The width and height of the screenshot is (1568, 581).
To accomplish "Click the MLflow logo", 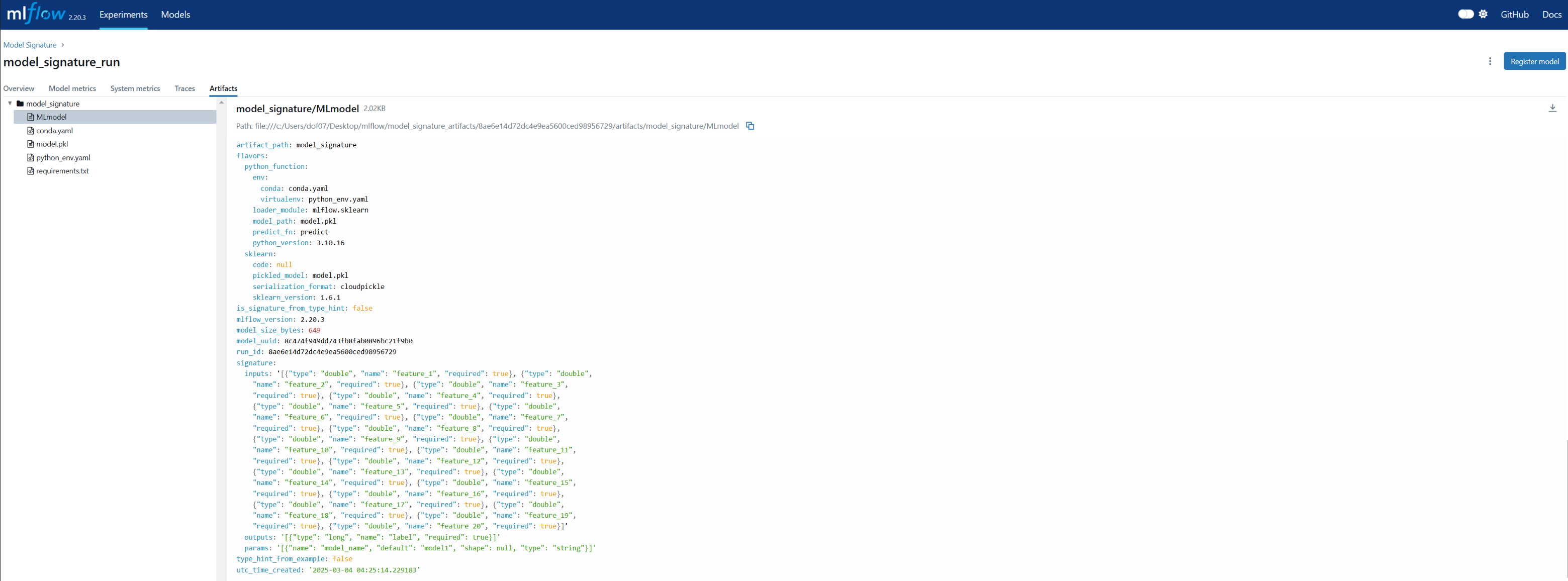I will click(x=37, y=14).
